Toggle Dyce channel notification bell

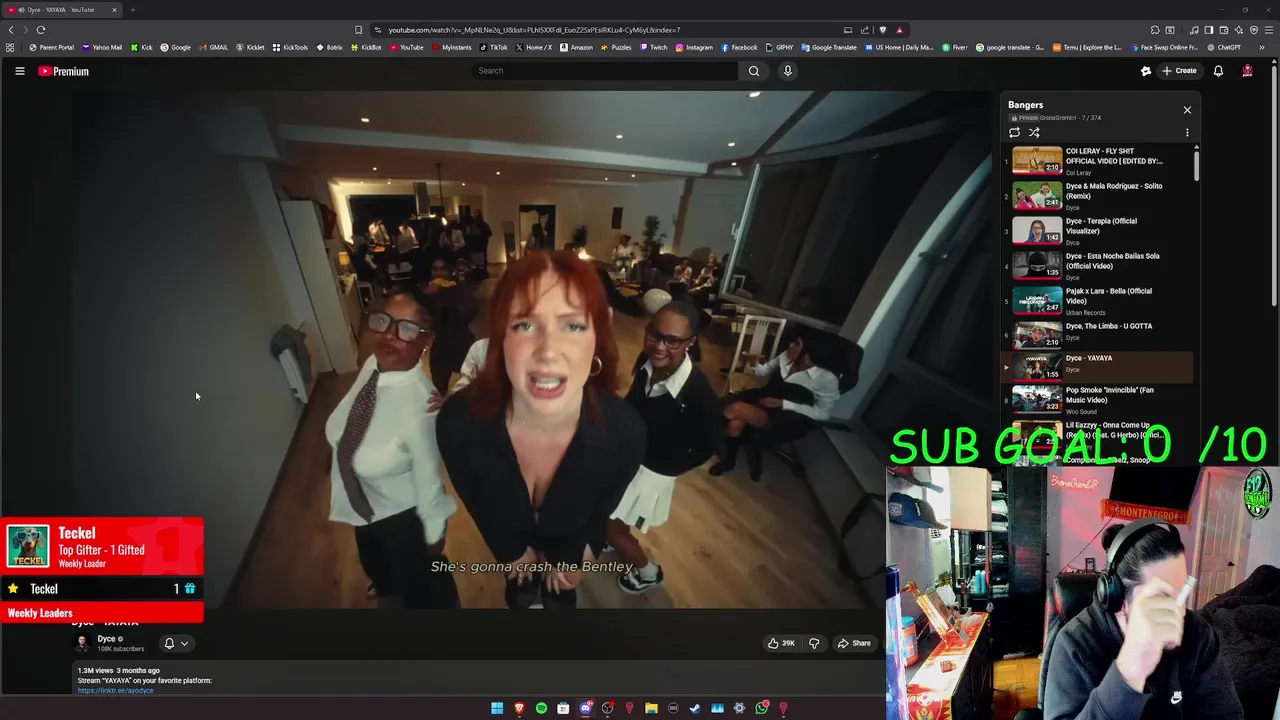[169, 643]
